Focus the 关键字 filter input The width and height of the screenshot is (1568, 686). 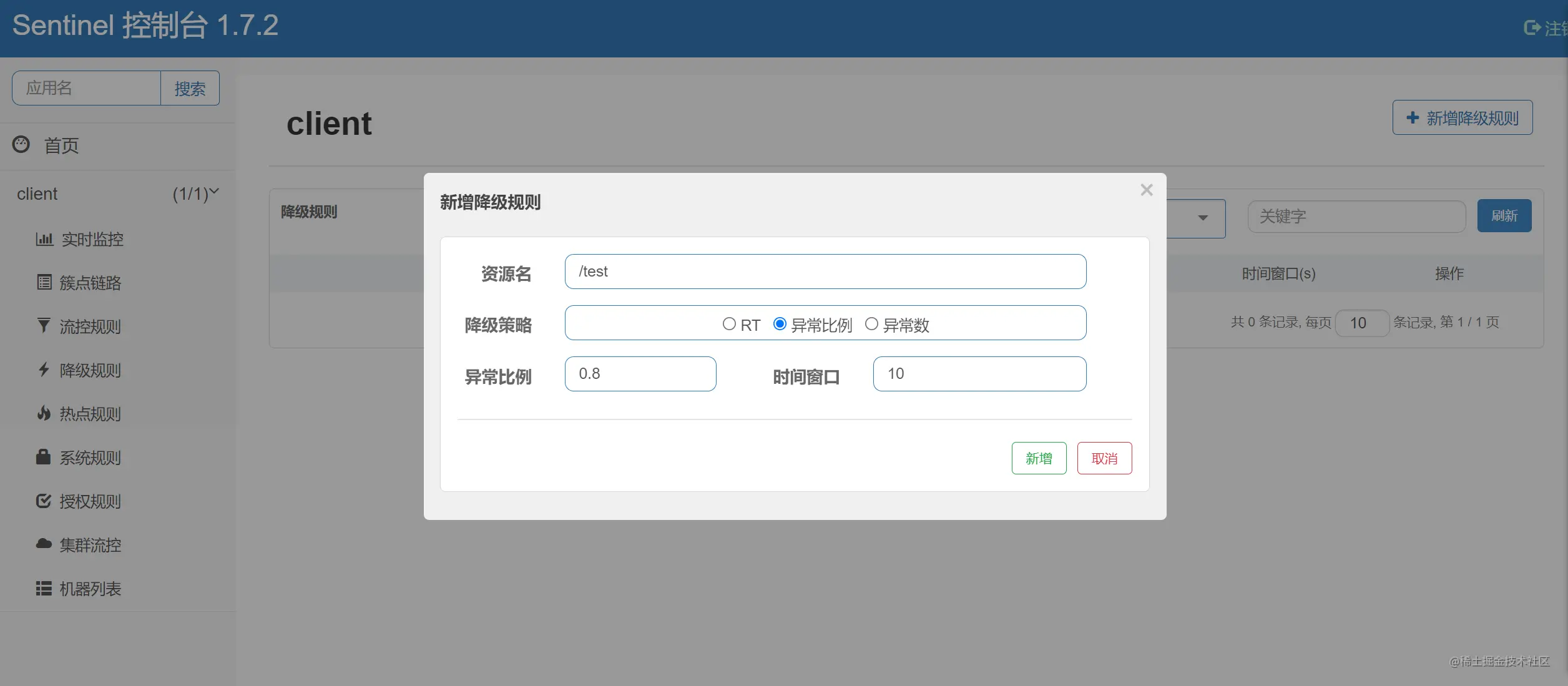1356,217
